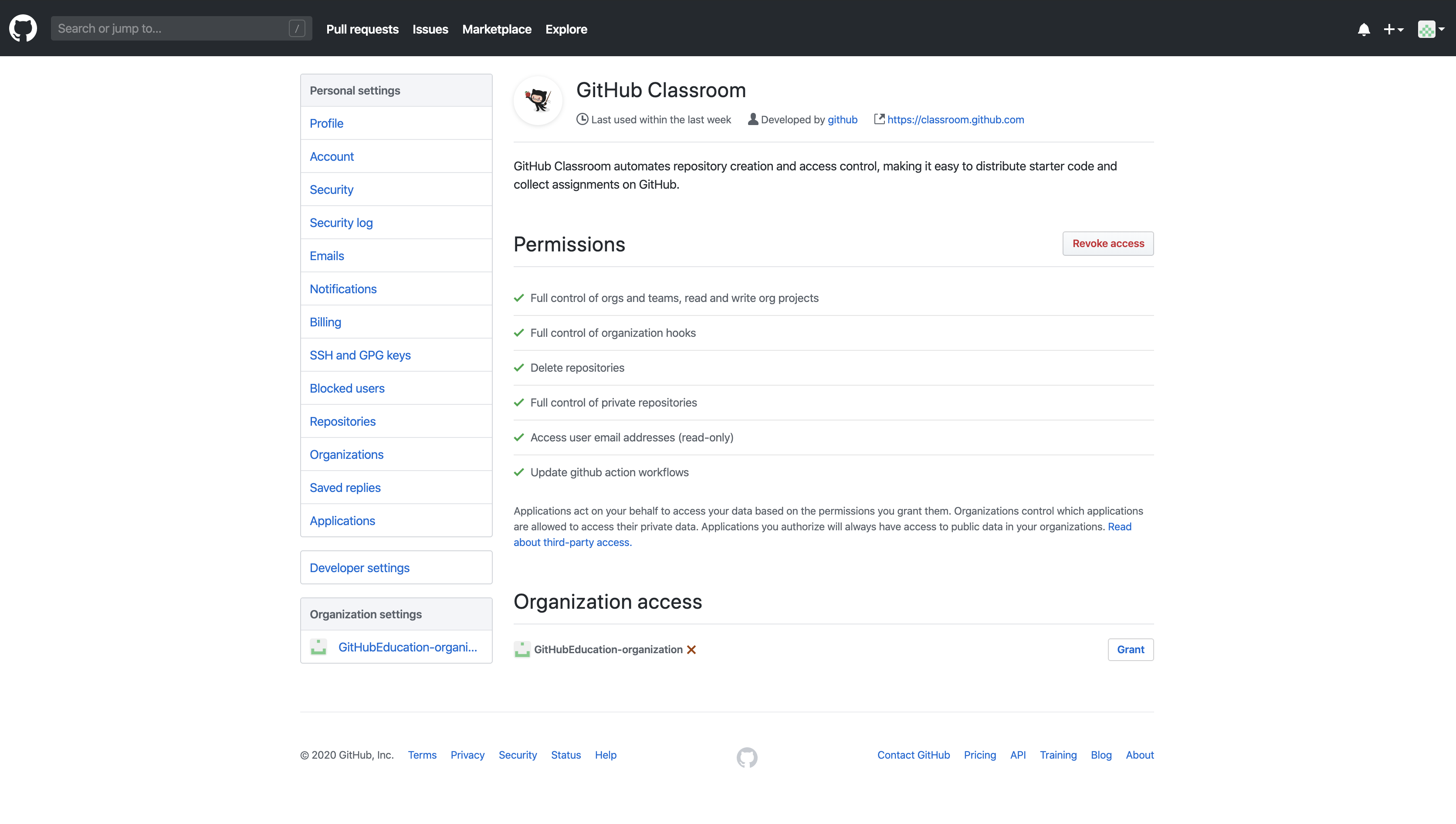Open Emails settings
This screenshot has height=824, width=1456.
point(396,256)
